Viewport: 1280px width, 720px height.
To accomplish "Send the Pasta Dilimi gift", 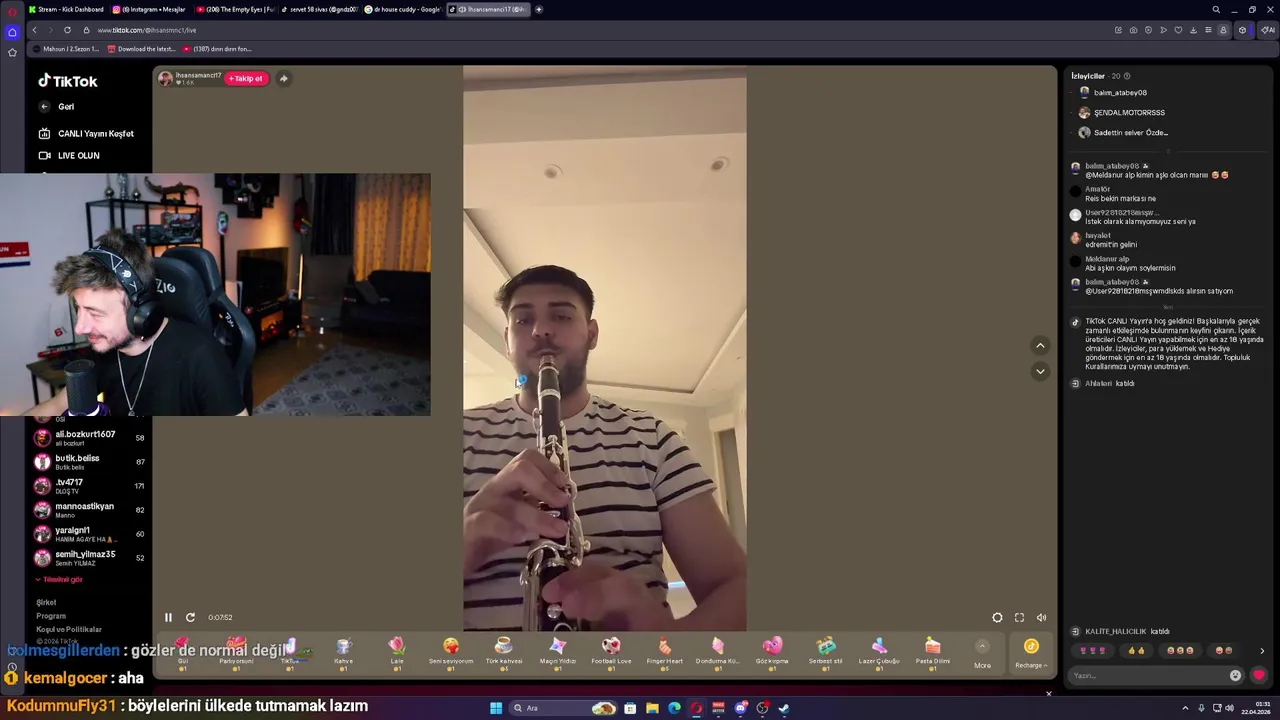I will point(933,652).
